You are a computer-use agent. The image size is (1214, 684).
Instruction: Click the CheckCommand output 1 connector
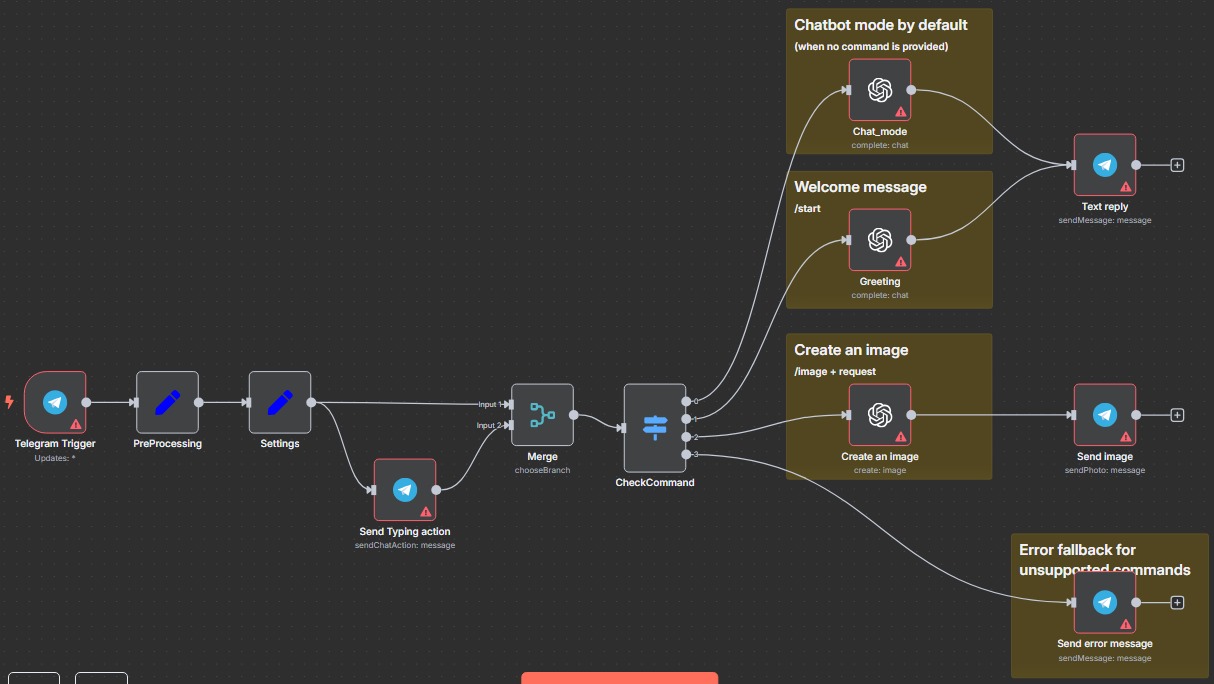tap(686, 419)
